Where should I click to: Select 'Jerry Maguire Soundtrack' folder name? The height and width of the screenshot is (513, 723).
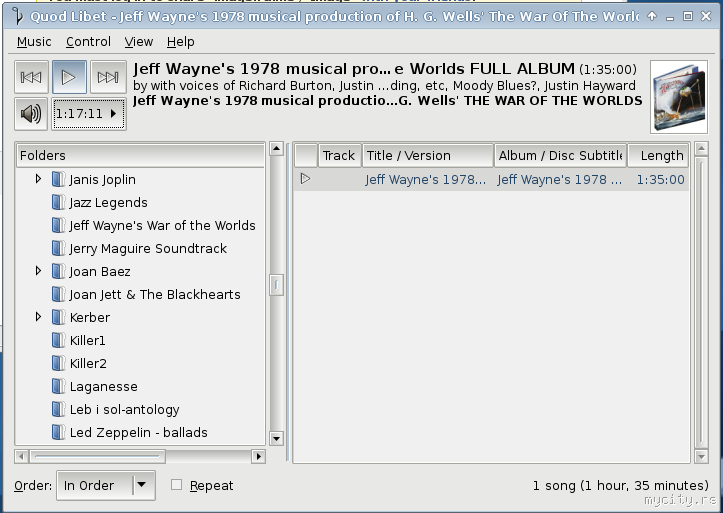(x=148, y=249)
